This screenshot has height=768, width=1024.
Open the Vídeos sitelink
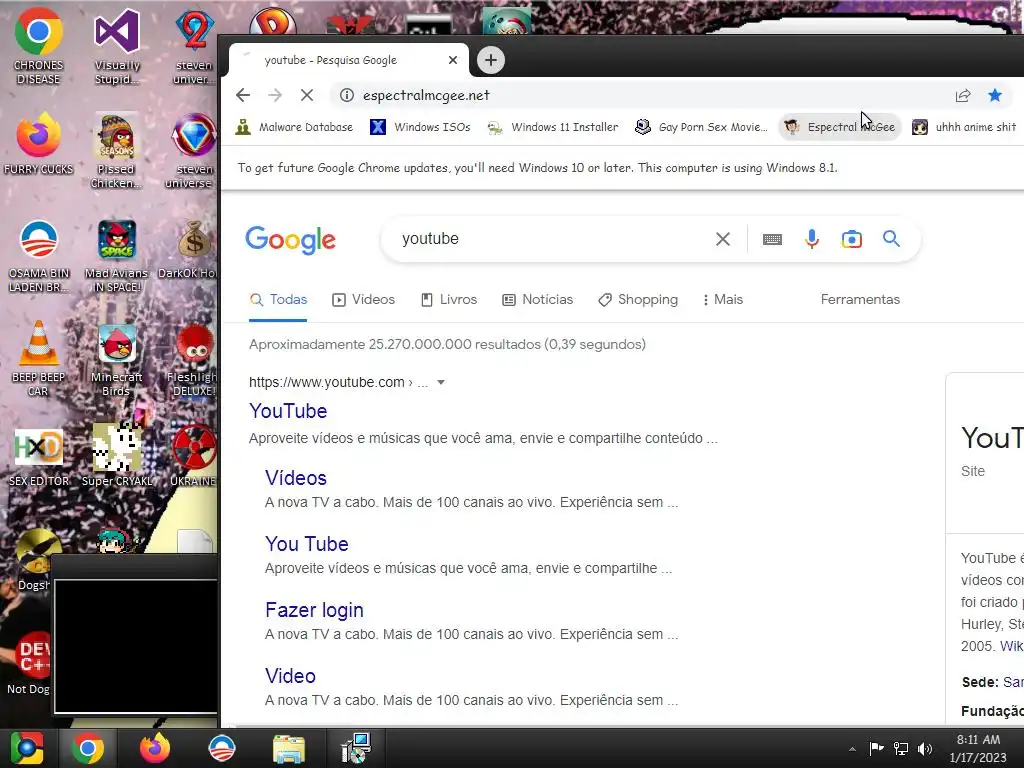(296, 478)
